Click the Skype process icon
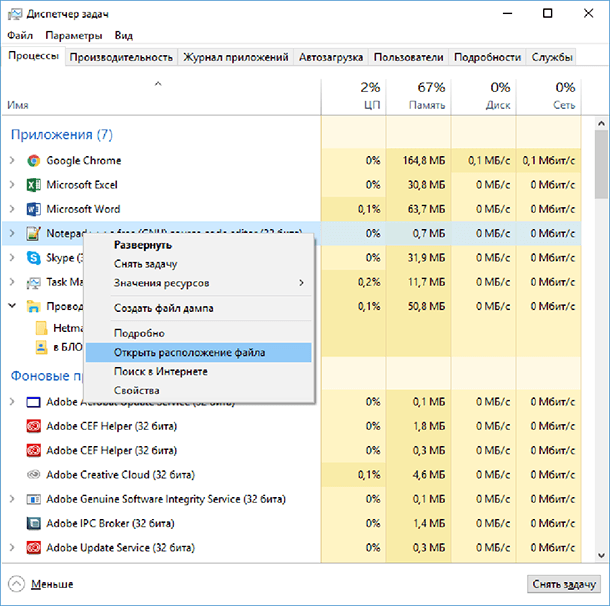This screenshot has height=606, width=610. pos(33,258)
